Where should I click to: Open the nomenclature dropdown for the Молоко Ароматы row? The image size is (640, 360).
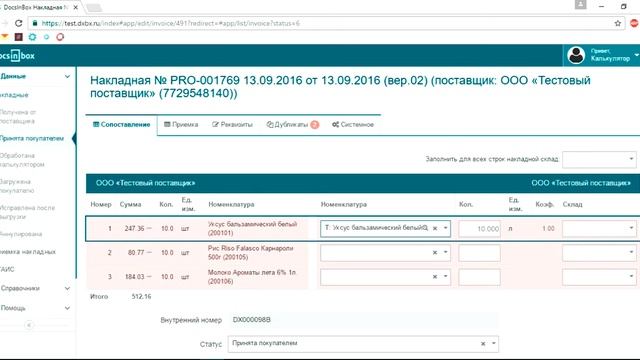tap(445, 276)
